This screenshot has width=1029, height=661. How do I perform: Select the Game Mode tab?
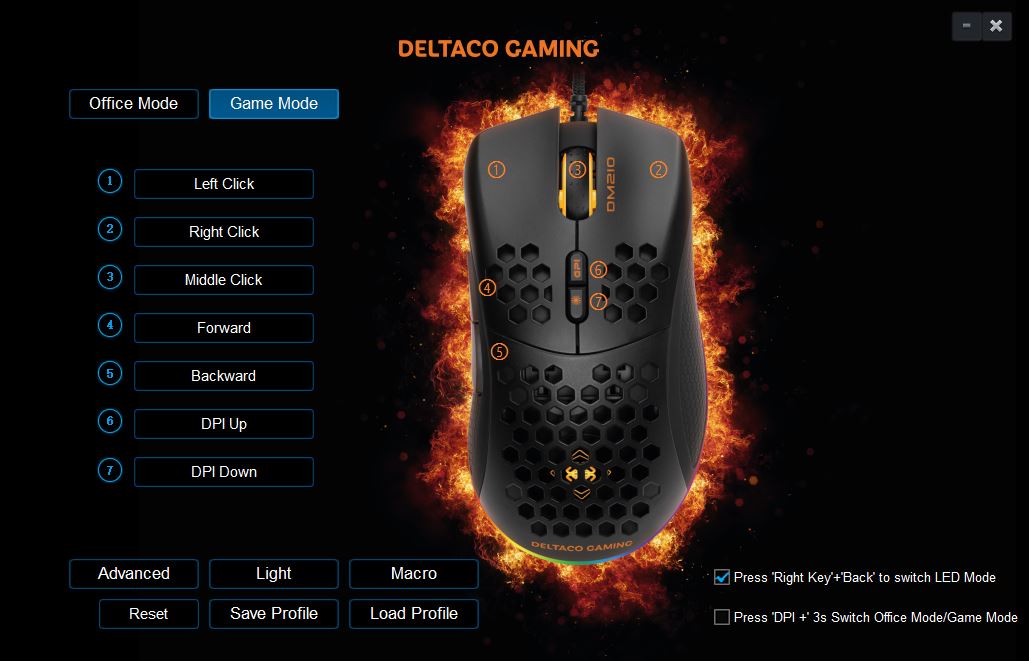pos(274,104)
